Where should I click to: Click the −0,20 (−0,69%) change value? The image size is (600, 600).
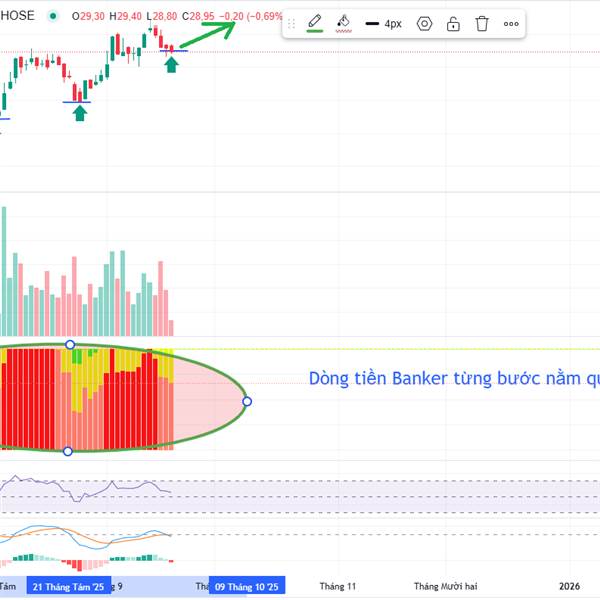(251, 16)
